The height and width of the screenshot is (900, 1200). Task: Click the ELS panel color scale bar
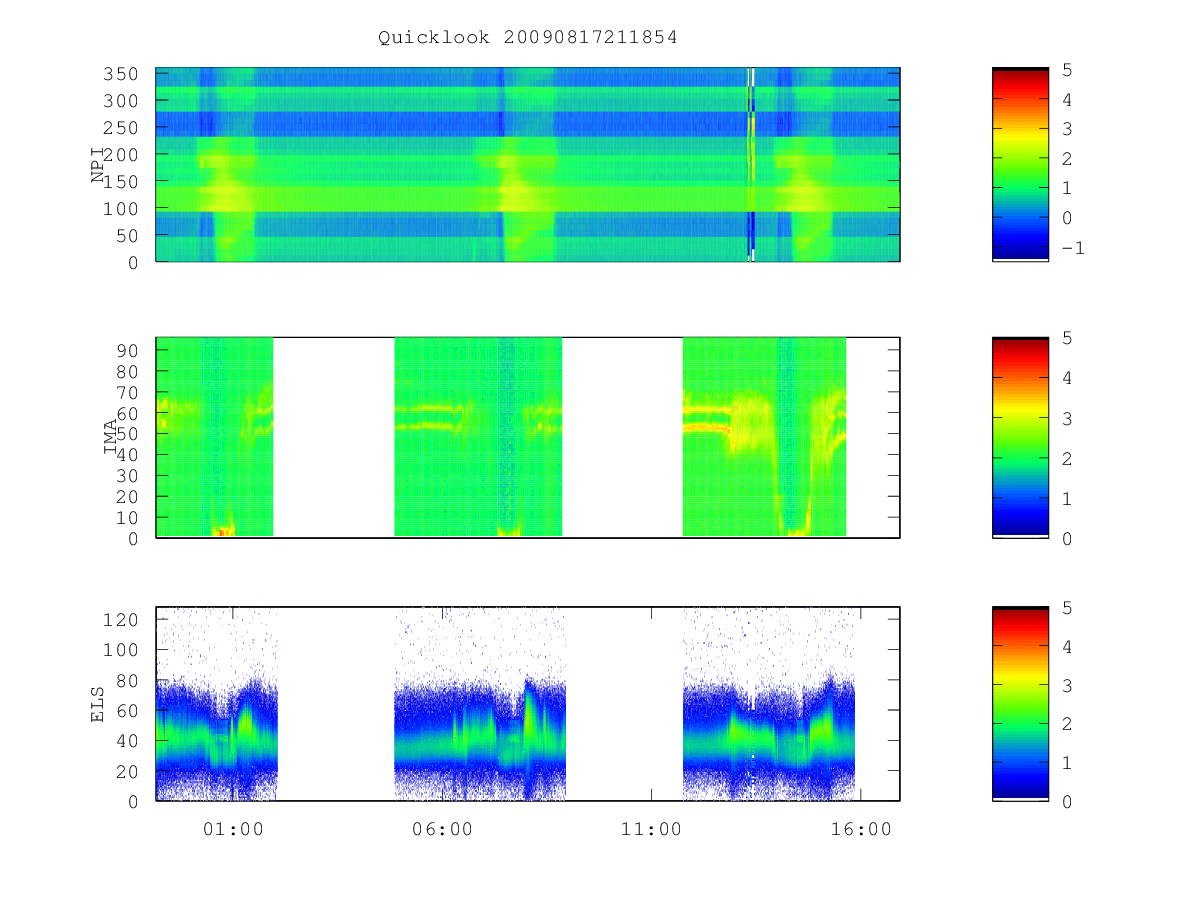1020,704
